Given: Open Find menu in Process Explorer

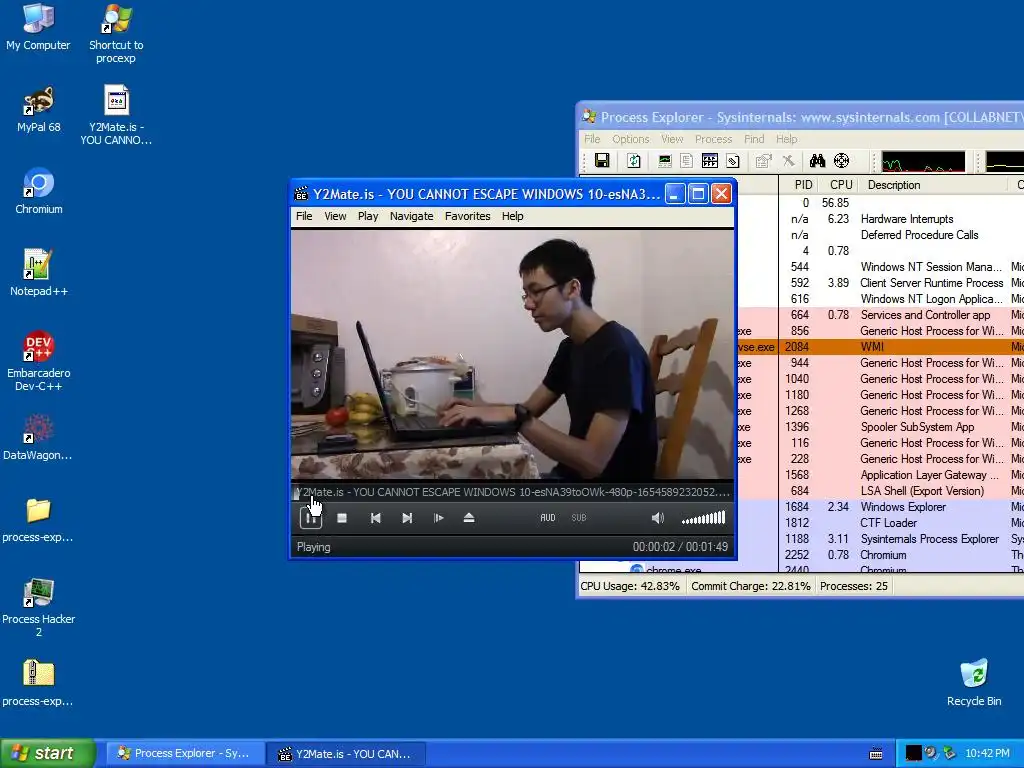Looking at the screenshot, I should [754, 139].
